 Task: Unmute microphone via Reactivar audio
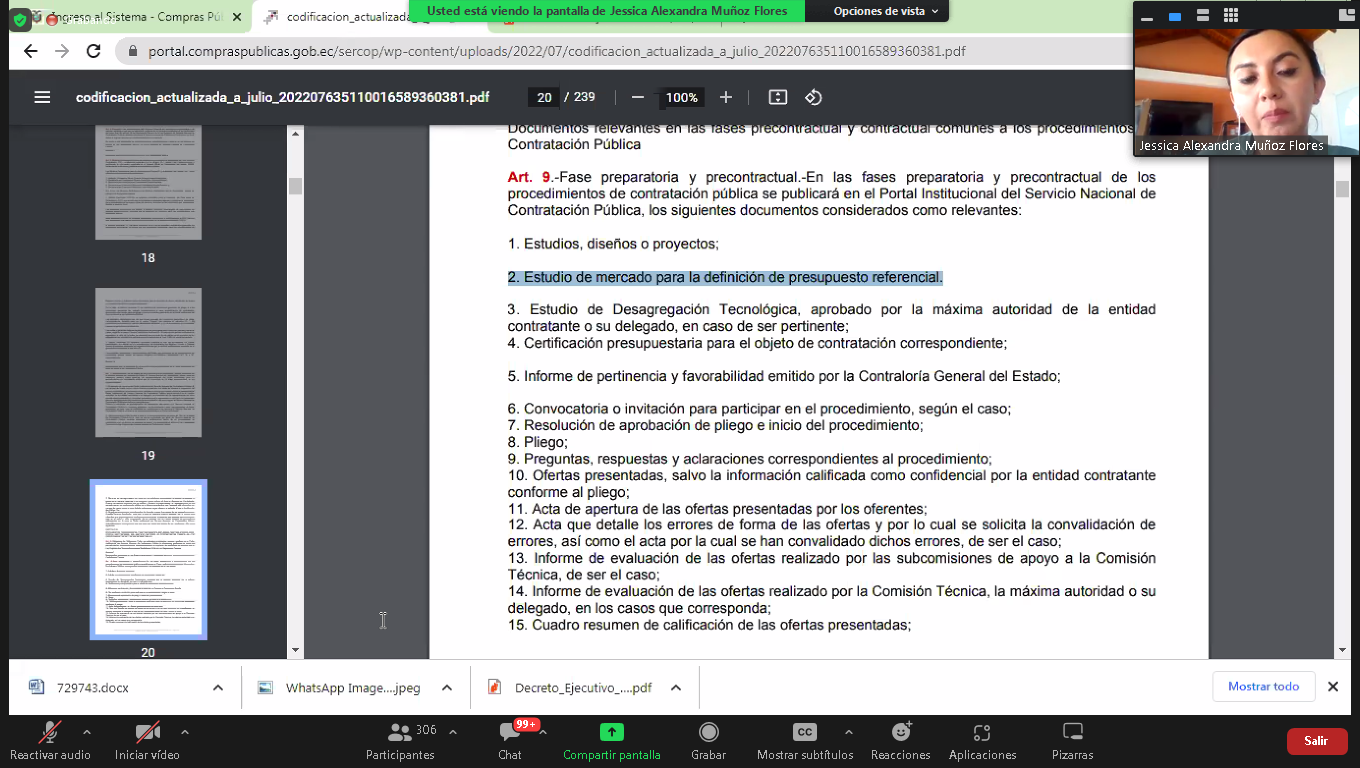pos(49,739)
